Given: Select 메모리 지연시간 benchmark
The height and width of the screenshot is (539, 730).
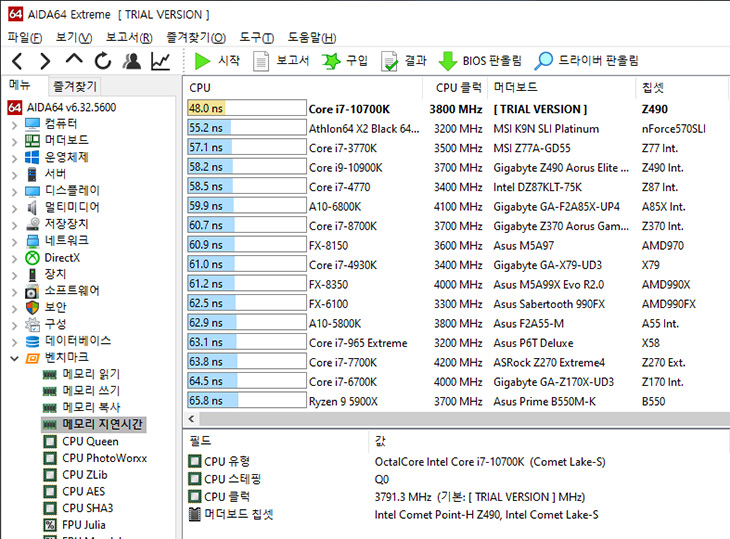Looking at the screenshot, I should coord(102,424).
